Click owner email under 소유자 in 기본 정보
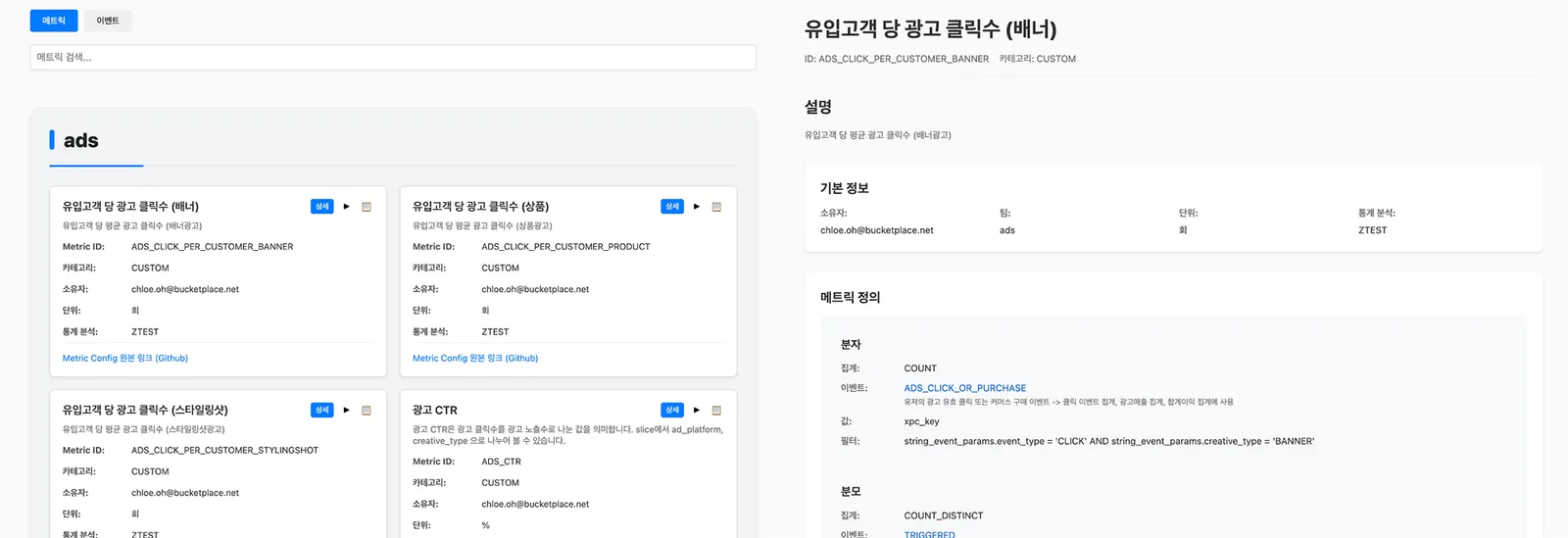This screenshot has height=538, width=1568. (877, 231)
